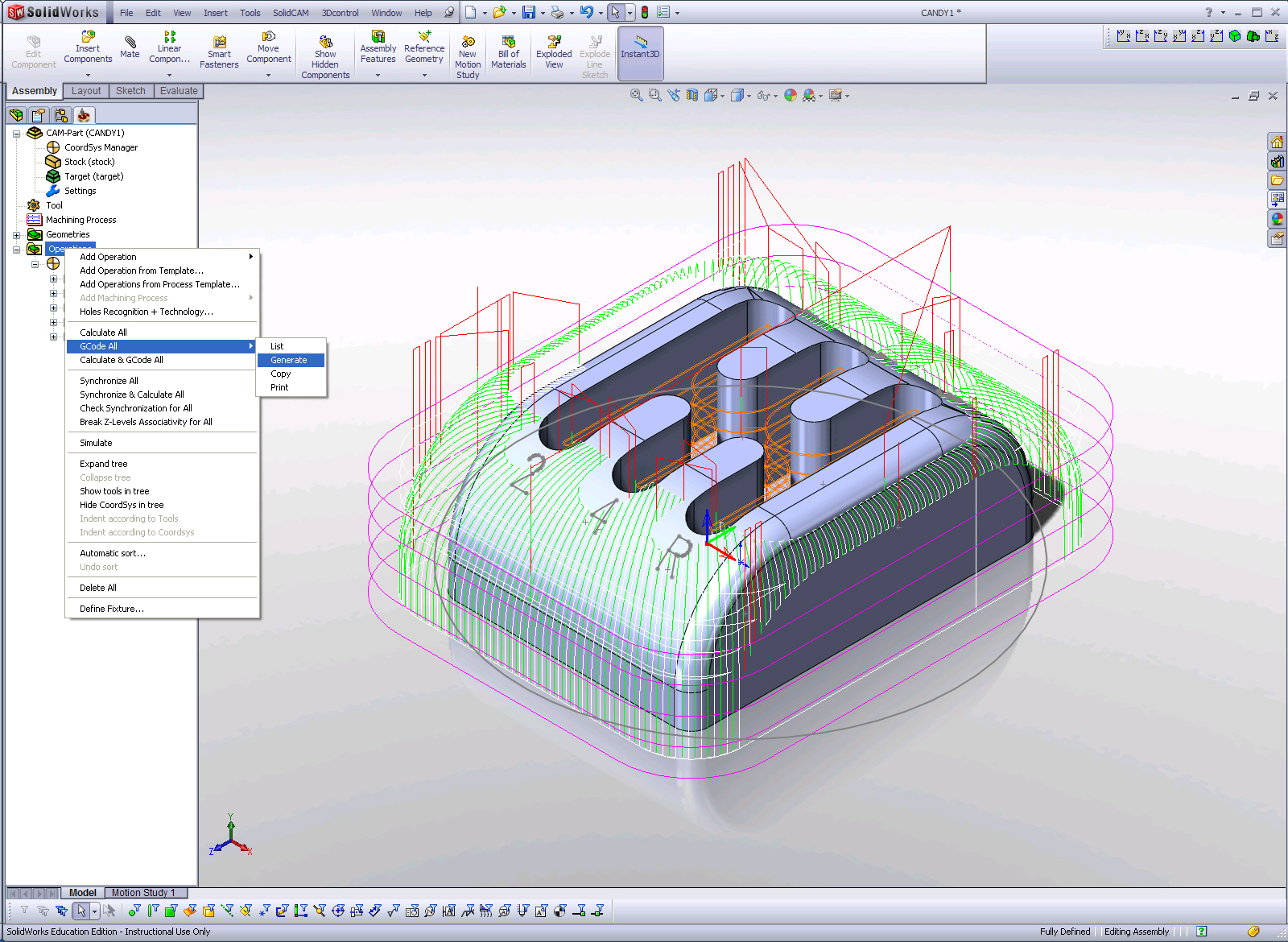Viewport: 1288px width, 942px height.
Task: Open the Model tab at bottom
Action: (83, 893)
